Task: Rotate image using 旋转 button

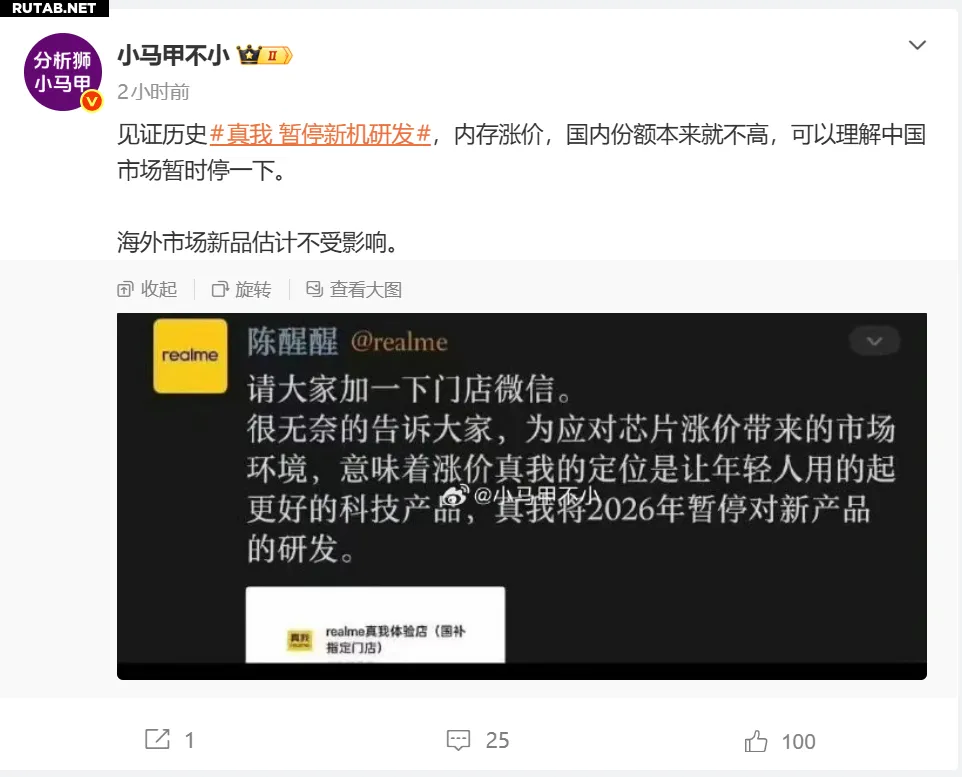Action: pos(241,289)
